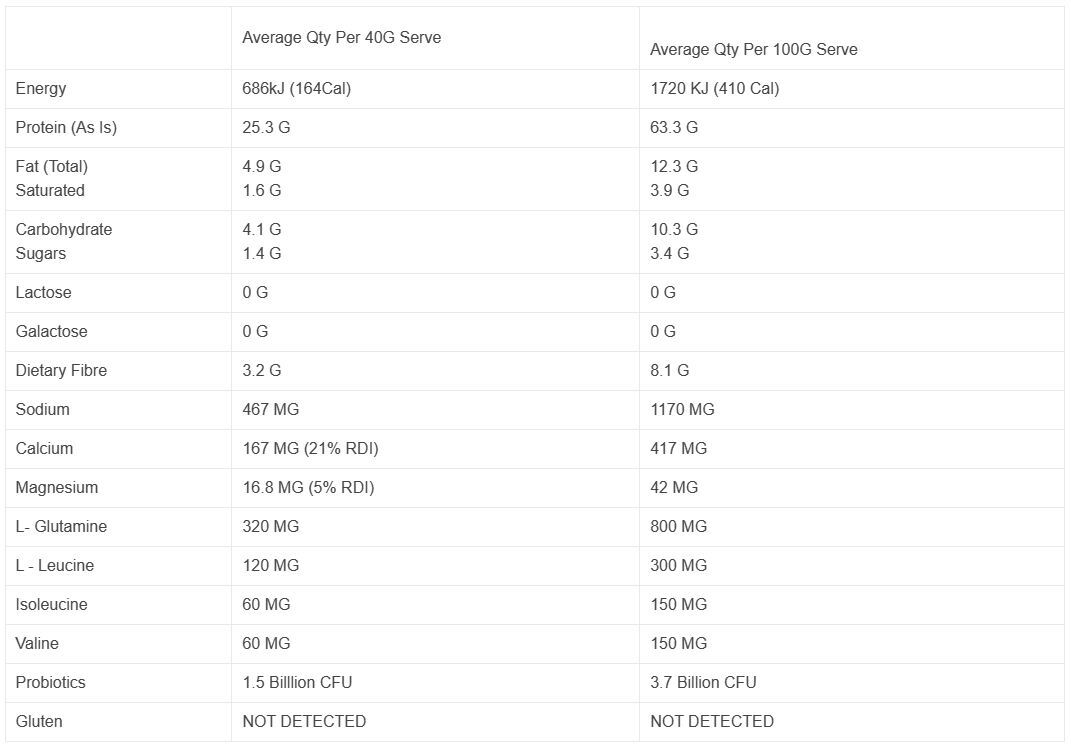Click the 1170 MG sodium value
The height and width of the screenshot is (749, 1071).
coord(682,409)
